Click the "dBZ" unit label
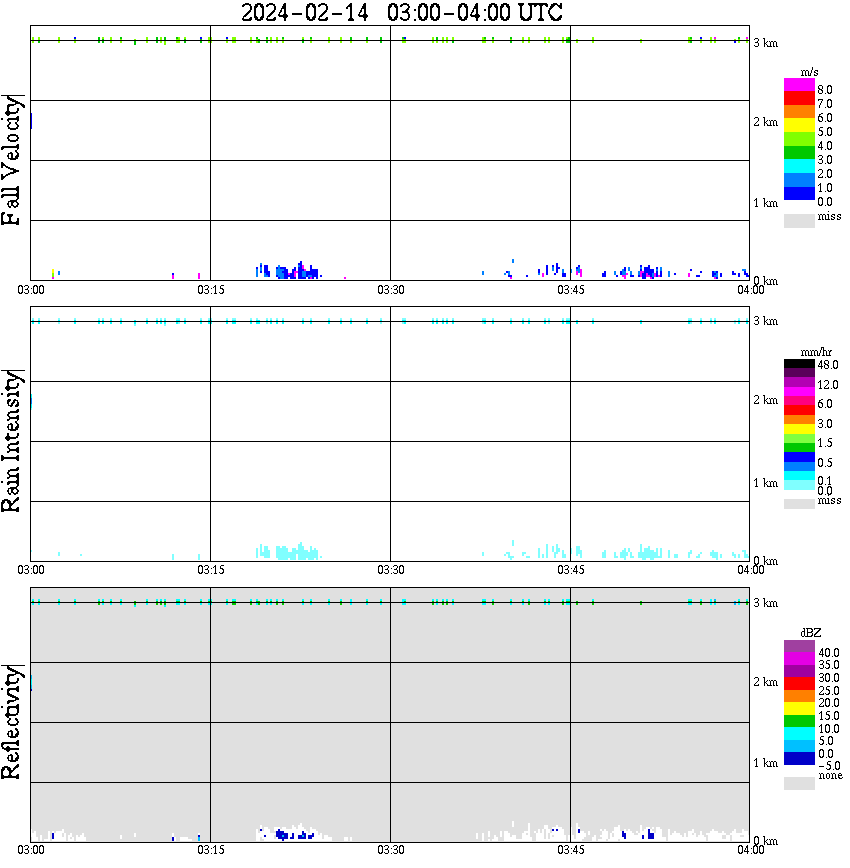 point(811,633)
